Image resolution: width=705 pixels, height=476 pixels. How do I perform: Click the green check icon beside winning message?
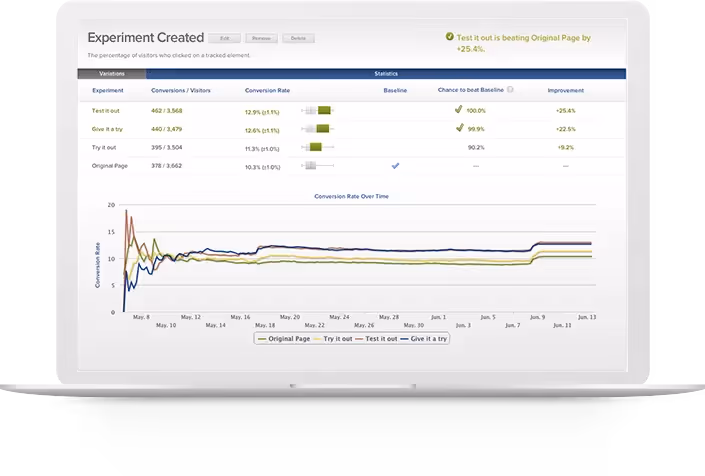(x=450, y=36)
